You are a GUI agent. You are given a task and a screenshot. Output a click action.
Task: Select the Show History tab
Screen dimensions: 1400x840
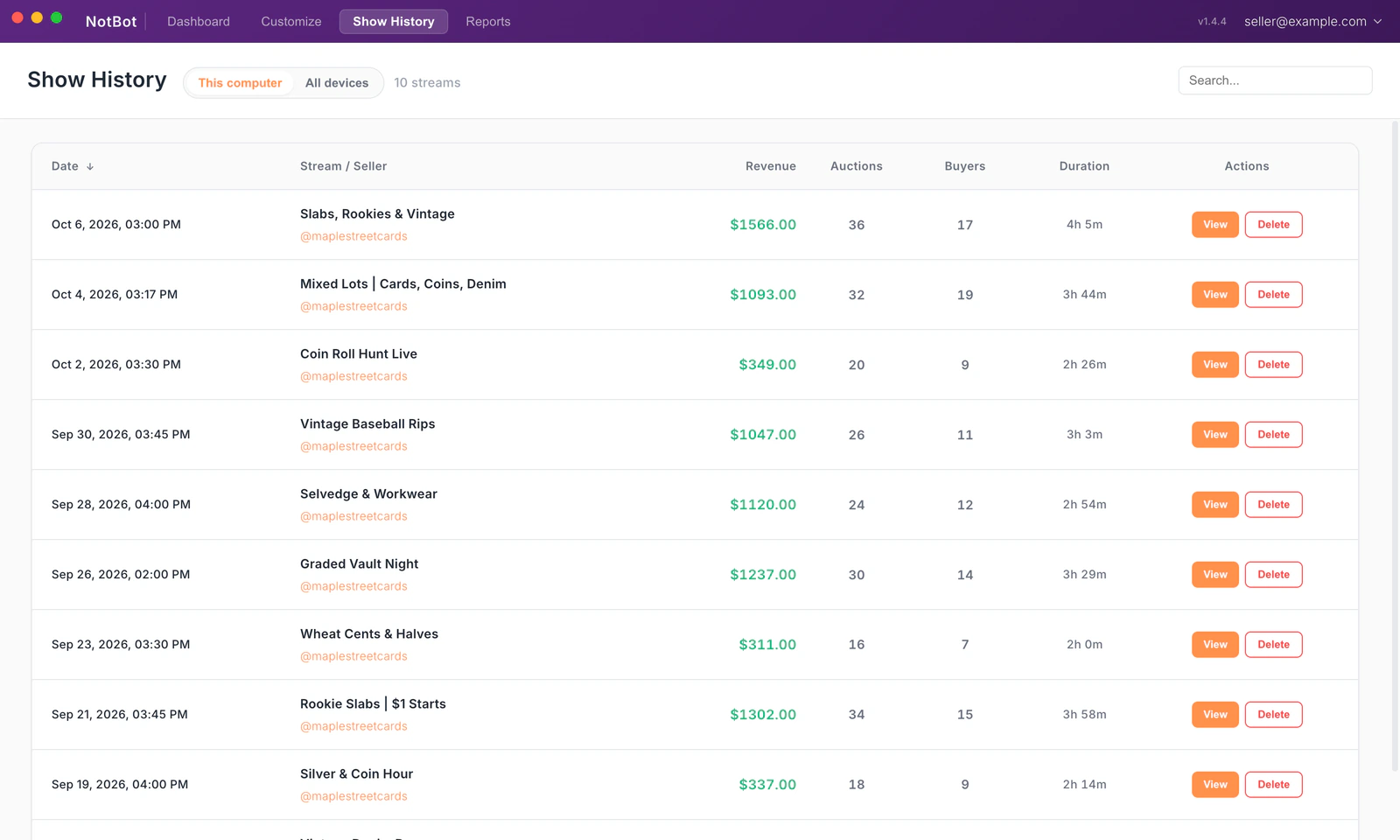pos(394,22)
